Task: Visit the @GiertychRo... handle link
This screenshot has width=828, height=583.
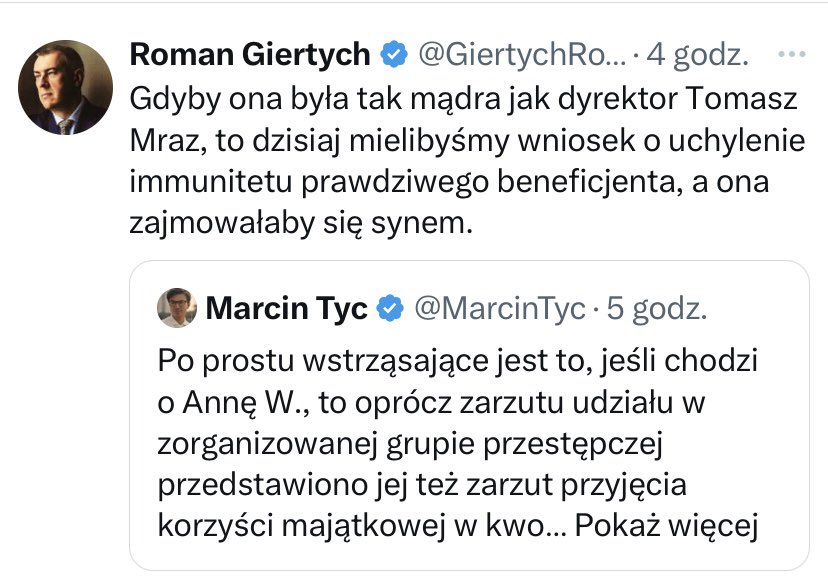Action: point(522,54)
